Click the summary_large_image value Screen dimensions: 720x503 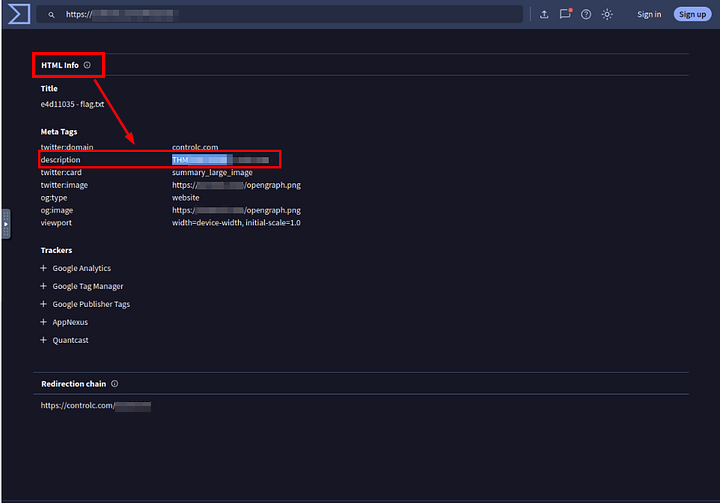[x=212, y=173]
